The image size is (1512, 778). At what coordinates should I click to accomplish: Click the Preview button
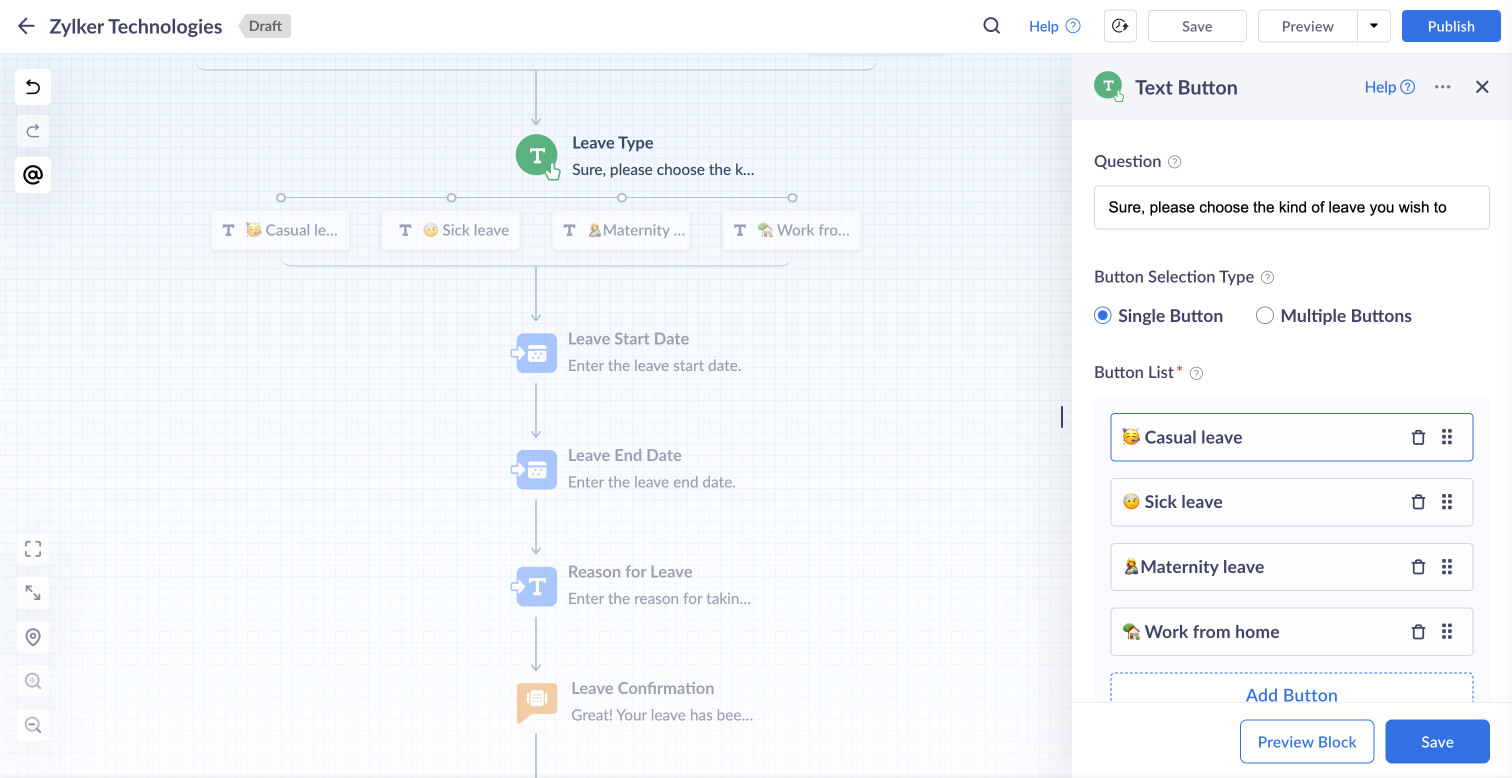tap(1308, 26)
